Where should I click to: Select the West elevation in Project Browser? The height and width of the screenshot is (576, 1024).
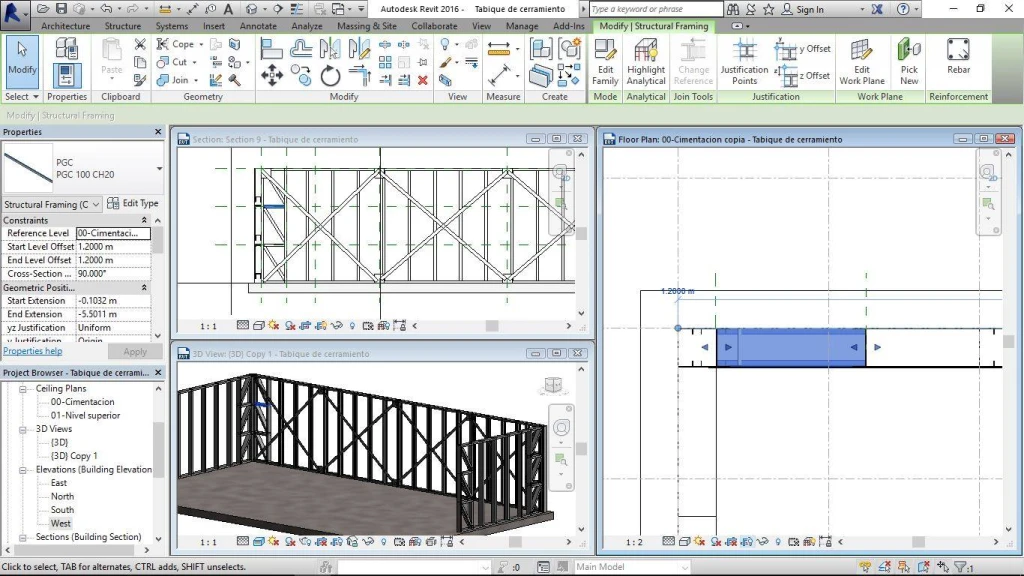pyautogui.click(x=61, y=523)
